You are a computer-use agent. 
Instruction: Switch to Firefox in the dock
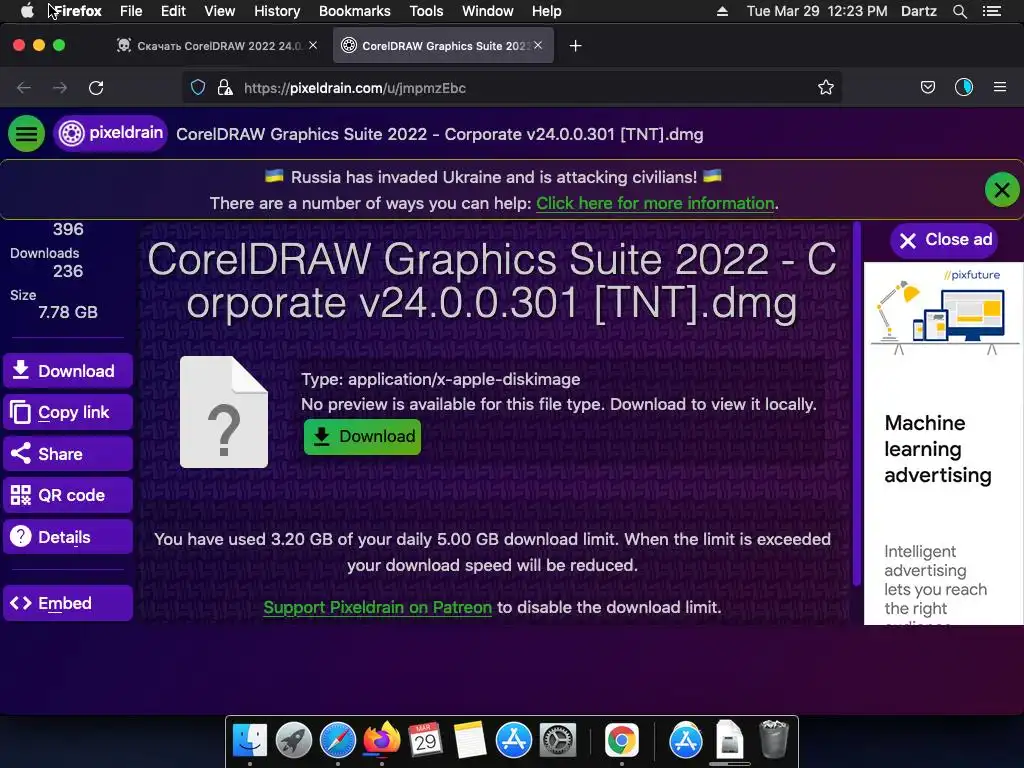click(381, 741)
